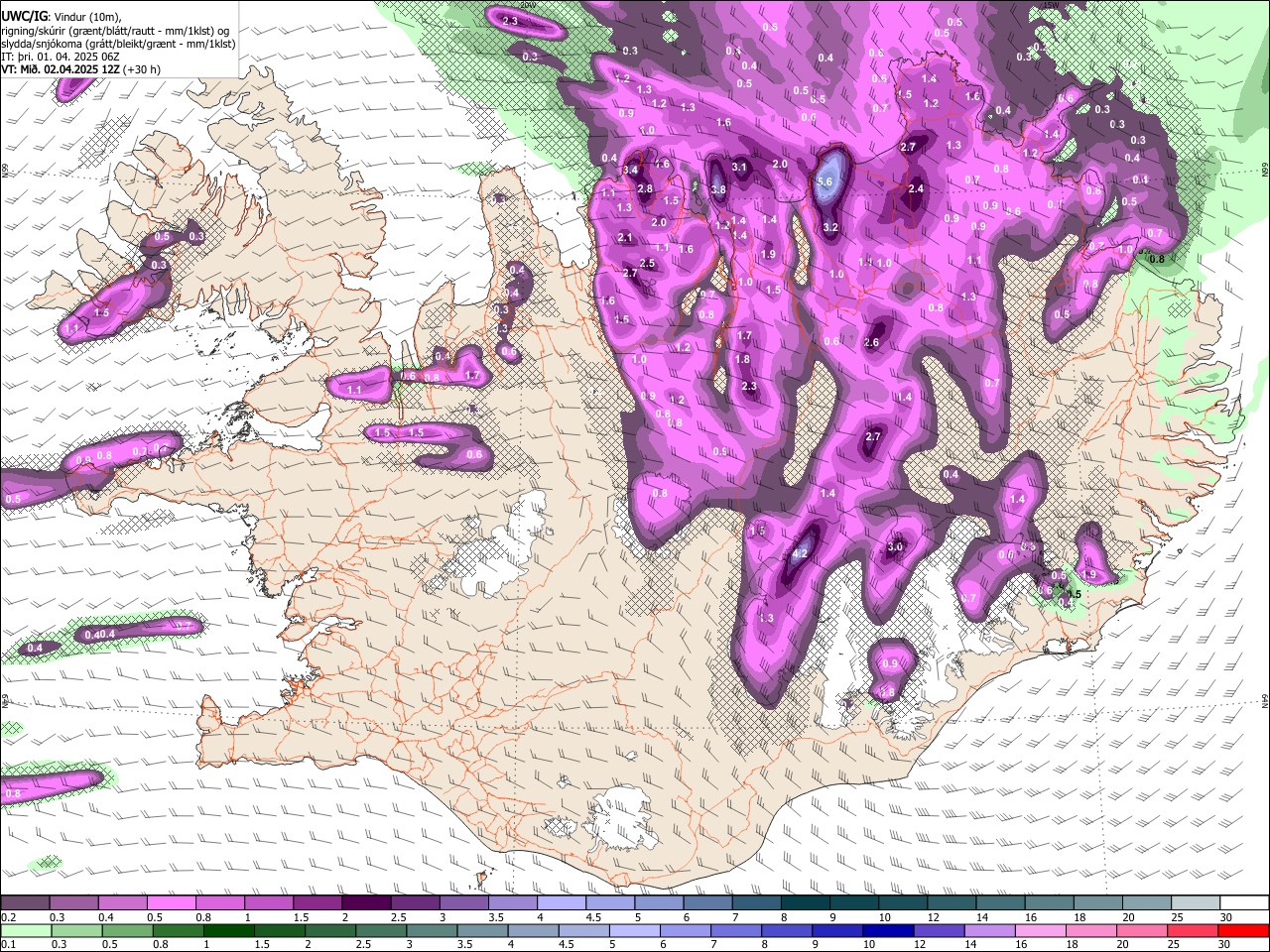
Task: Click the 2.6 precipitation value on the map
Action: pyautogui.click(x=872, y=342)
